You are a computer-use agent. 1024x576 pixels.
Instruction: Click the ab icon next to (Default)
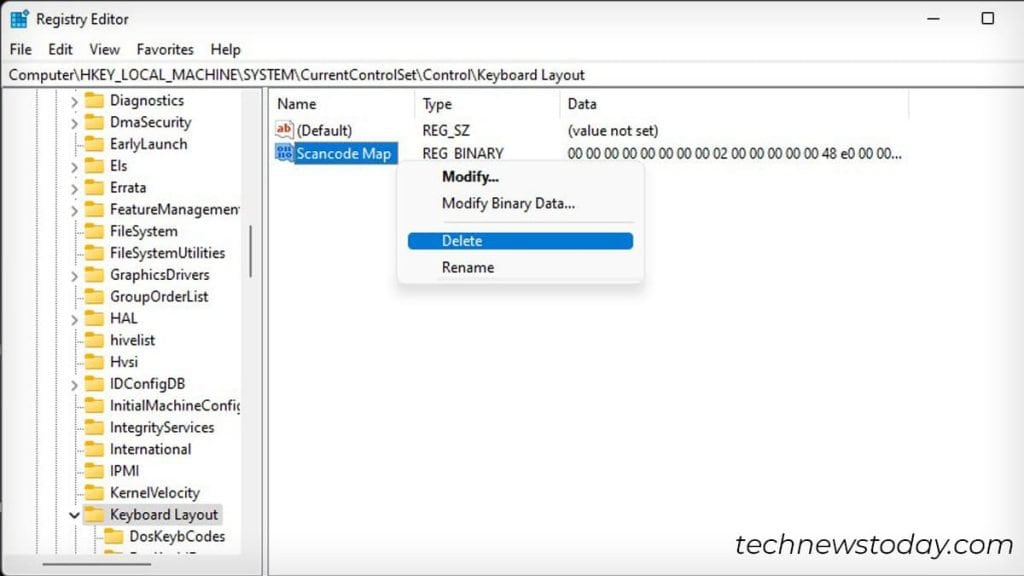tap(283, 130)
